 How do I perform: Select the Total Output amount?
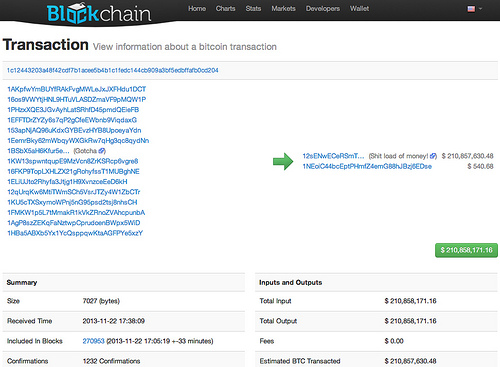click(410, 321)
